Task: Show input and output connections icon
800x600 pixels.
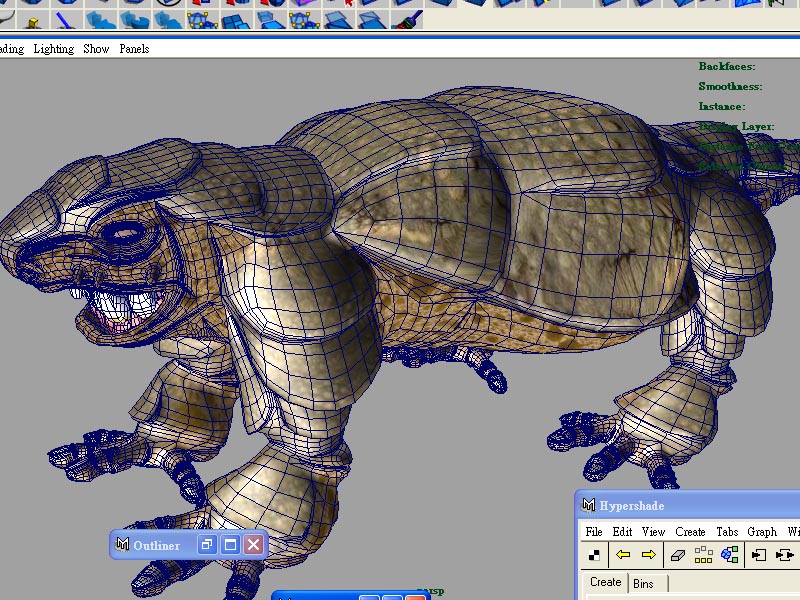Action: tap(785, 555)
